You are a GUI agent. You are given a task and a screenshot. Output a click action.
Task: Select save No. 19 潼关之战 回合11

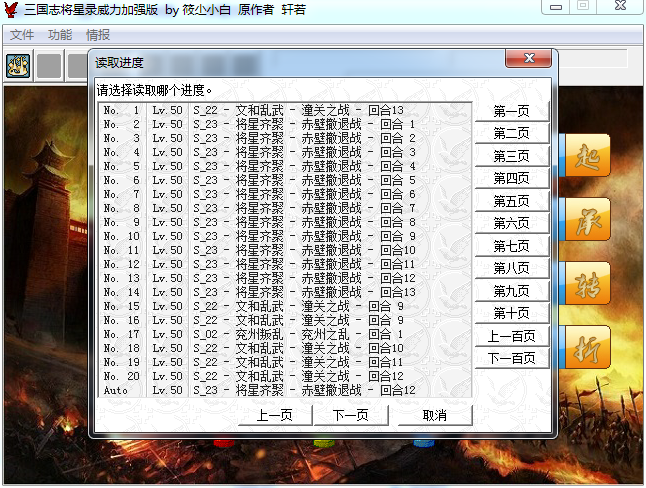pos(285,363)
